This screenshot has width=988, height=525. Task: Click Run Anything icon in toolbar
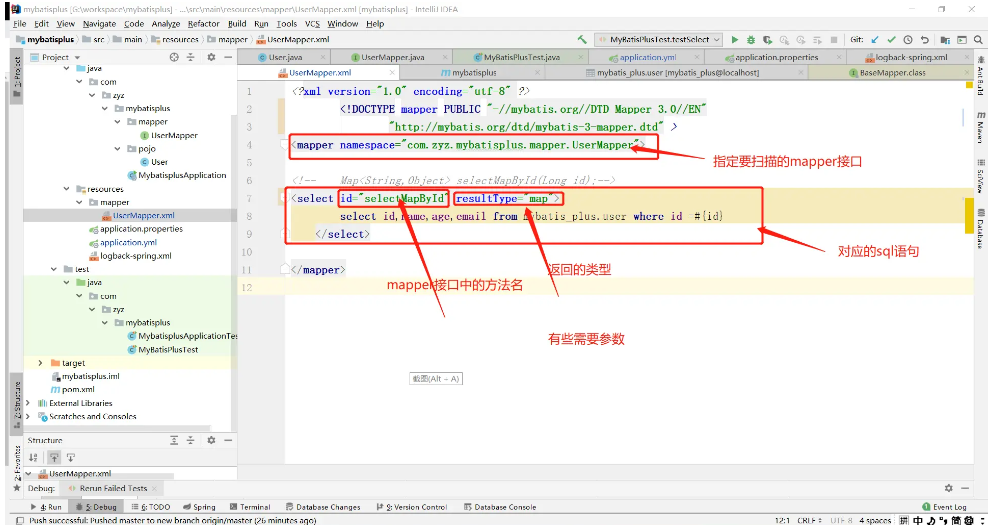[962, 39]
